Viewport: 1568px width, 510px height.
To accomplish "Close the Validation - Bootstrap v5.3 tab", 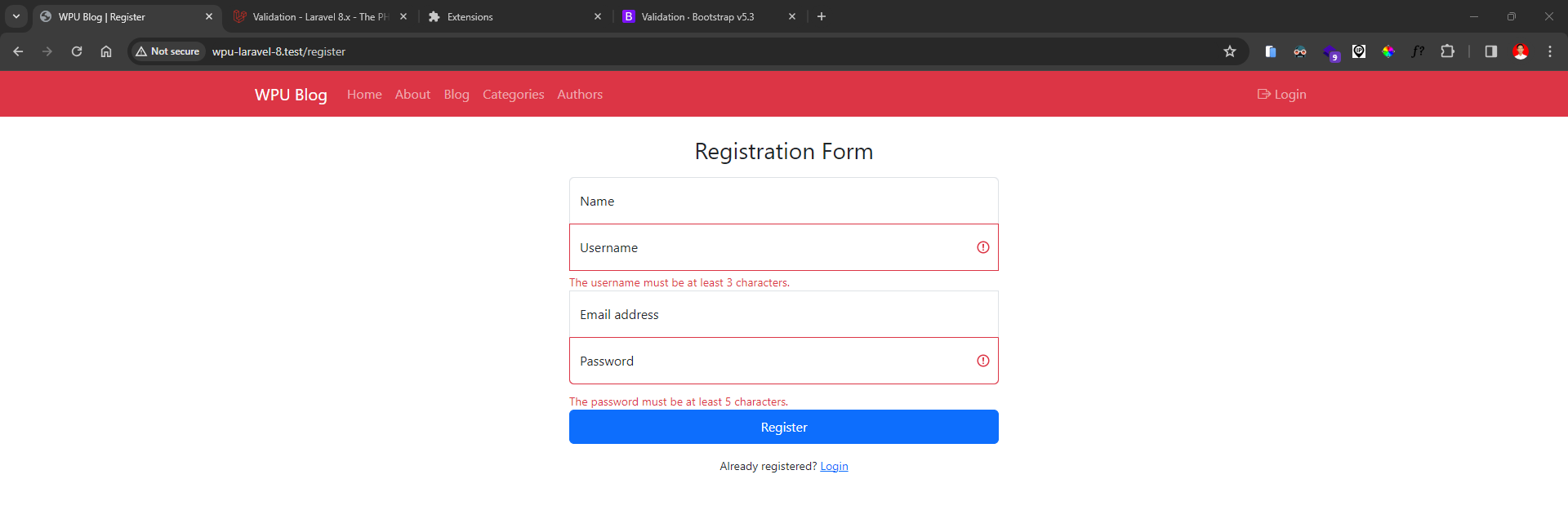I will point(792,16).
